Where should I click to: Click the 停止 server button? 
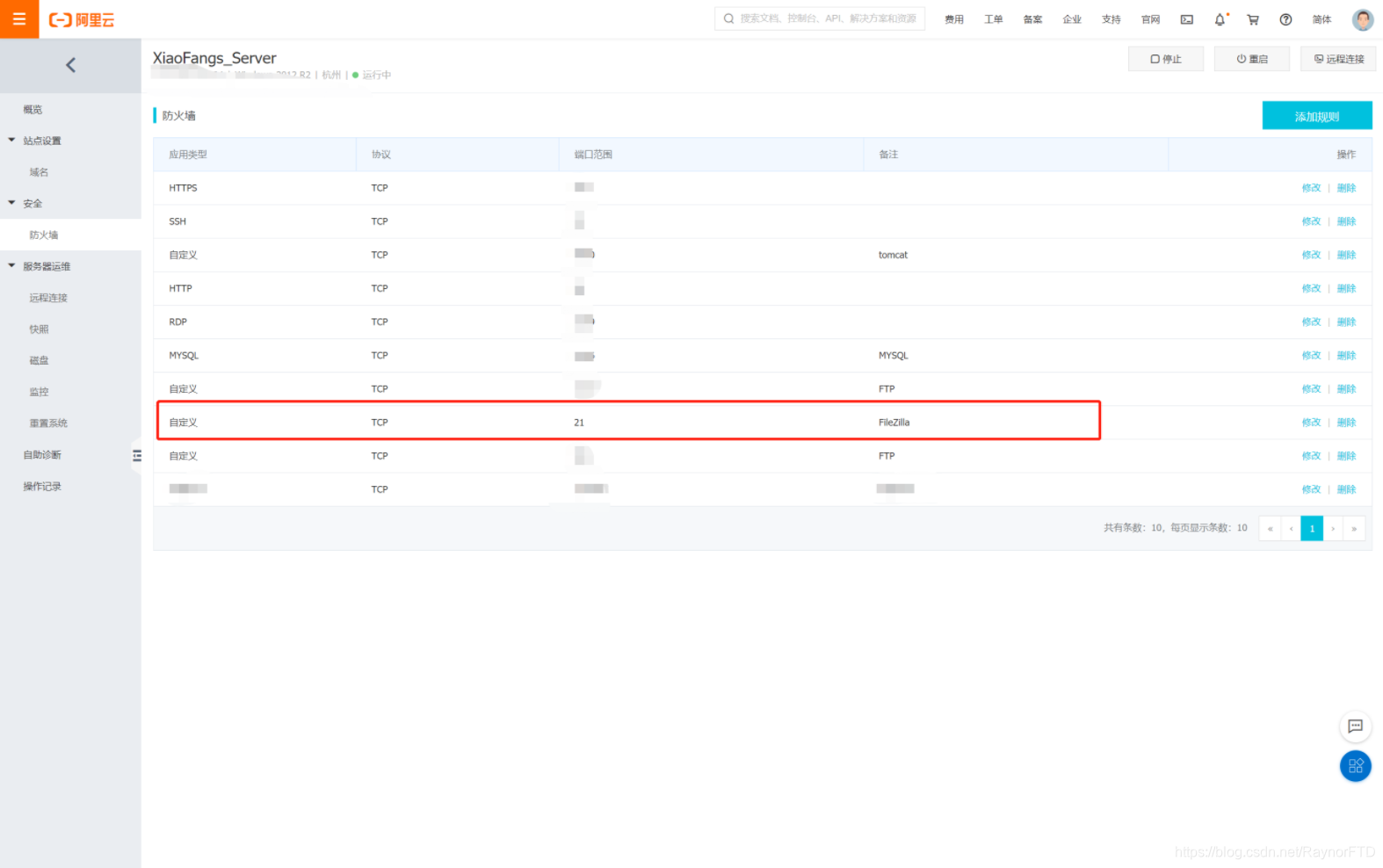point(1166,59)
